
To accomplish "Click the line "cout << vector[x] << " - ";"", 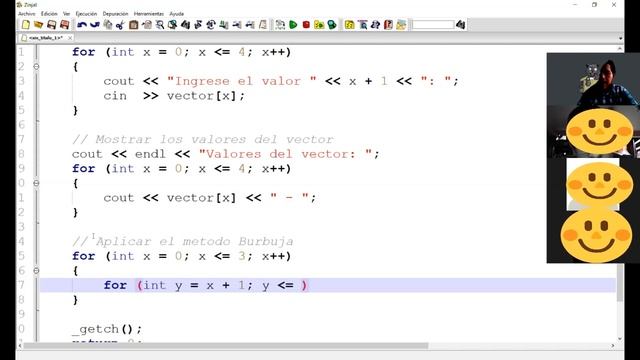I will point(210,198).
